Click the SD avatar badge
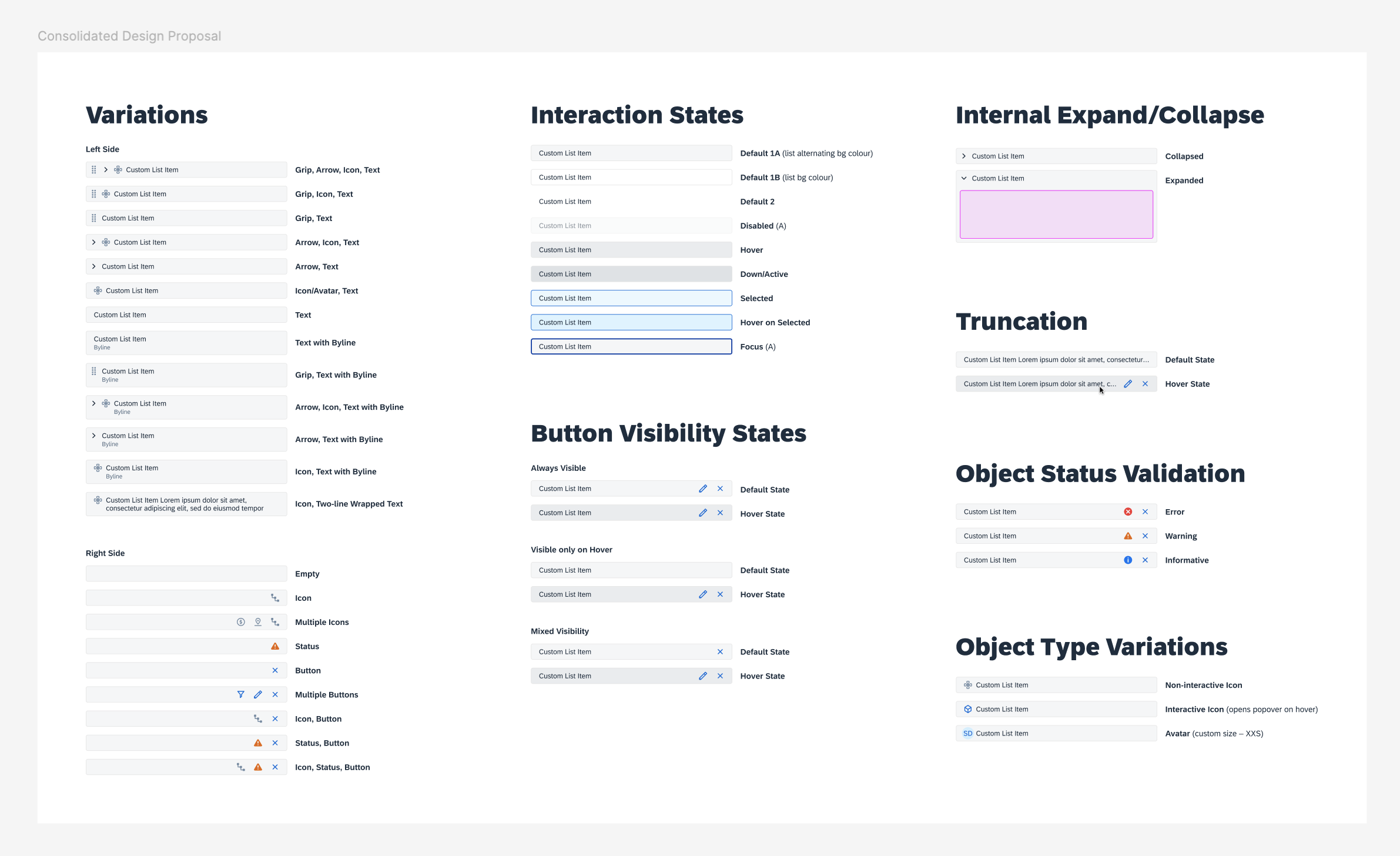Image resolution: width=1400 pixels, height=856 pixels. [967, 733]
